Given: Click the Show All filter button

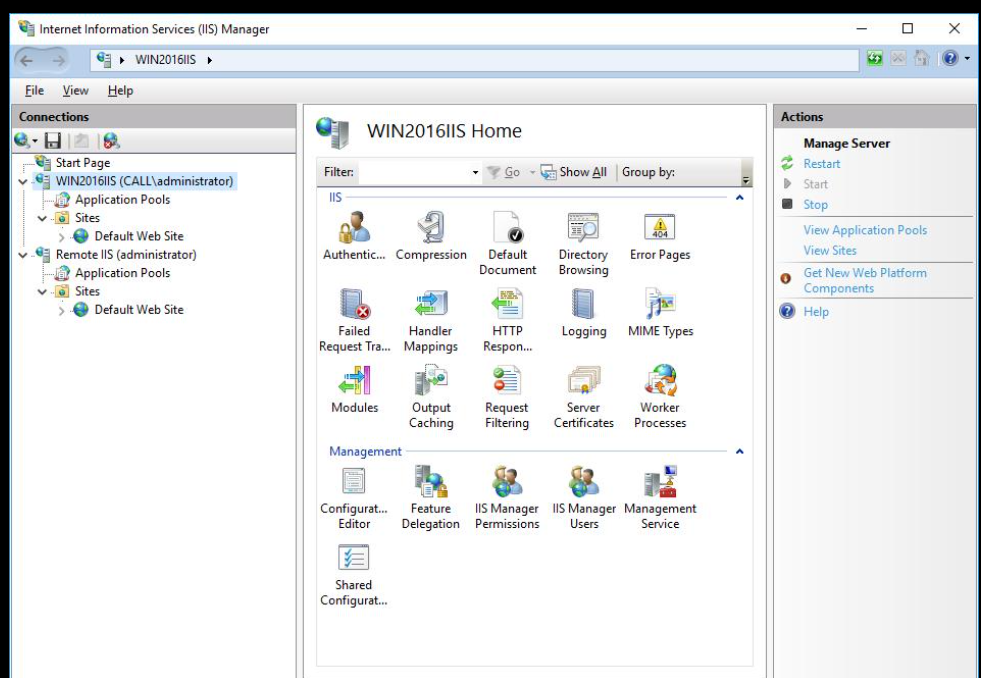Looking at the screenshot, I should [574, 172].
